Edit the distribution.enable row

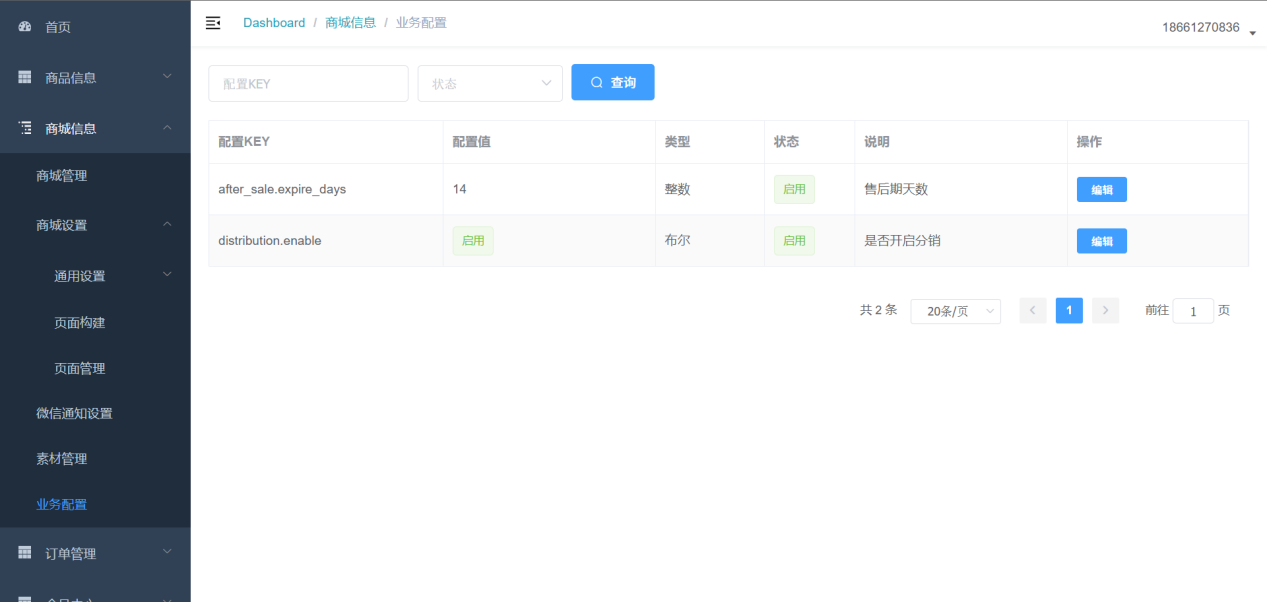click(x=1101, y=241)
